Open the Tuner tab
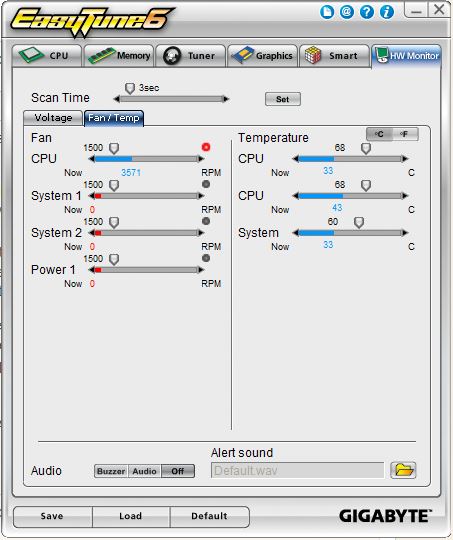The height and width of the screenshot is (540, 453). click(x=191, y=55)
